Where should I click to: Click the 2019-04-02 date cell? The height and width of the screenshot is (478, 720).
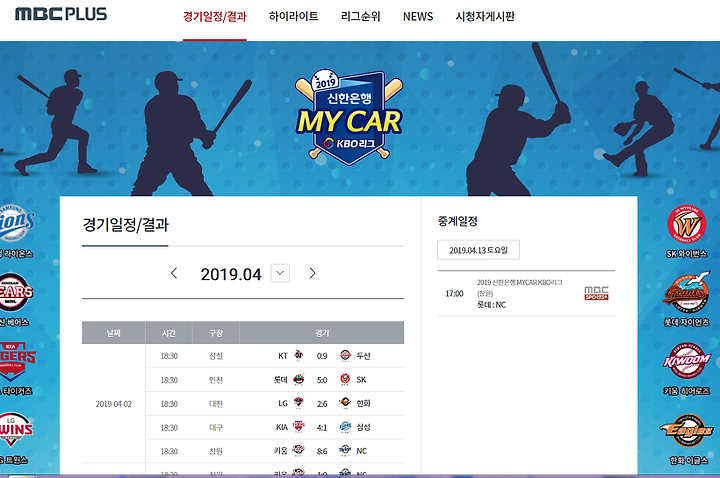(113, 404)
